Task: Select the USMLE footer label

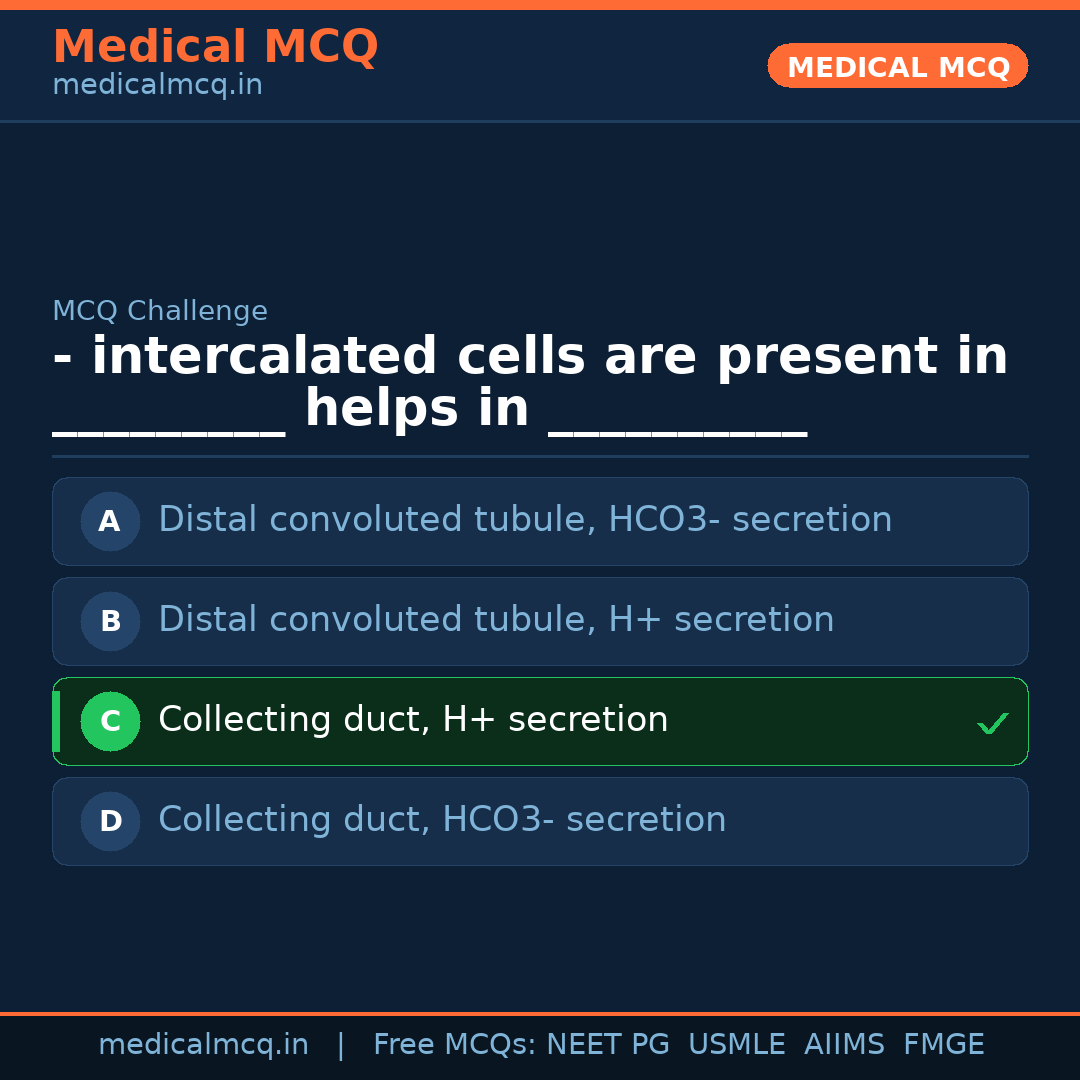Action: pos(736,1045)
